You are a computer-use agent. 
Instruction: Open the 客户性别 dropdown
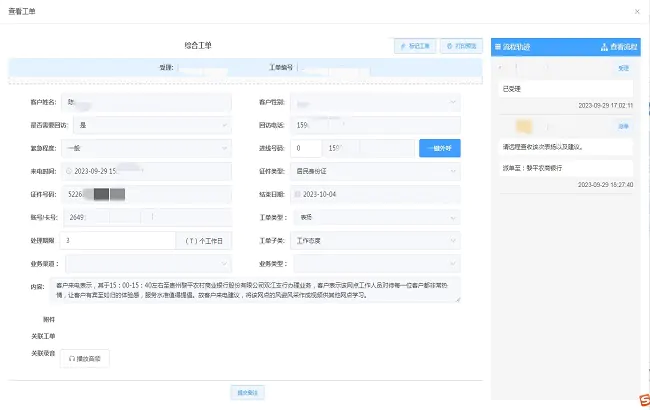[375, 102]
